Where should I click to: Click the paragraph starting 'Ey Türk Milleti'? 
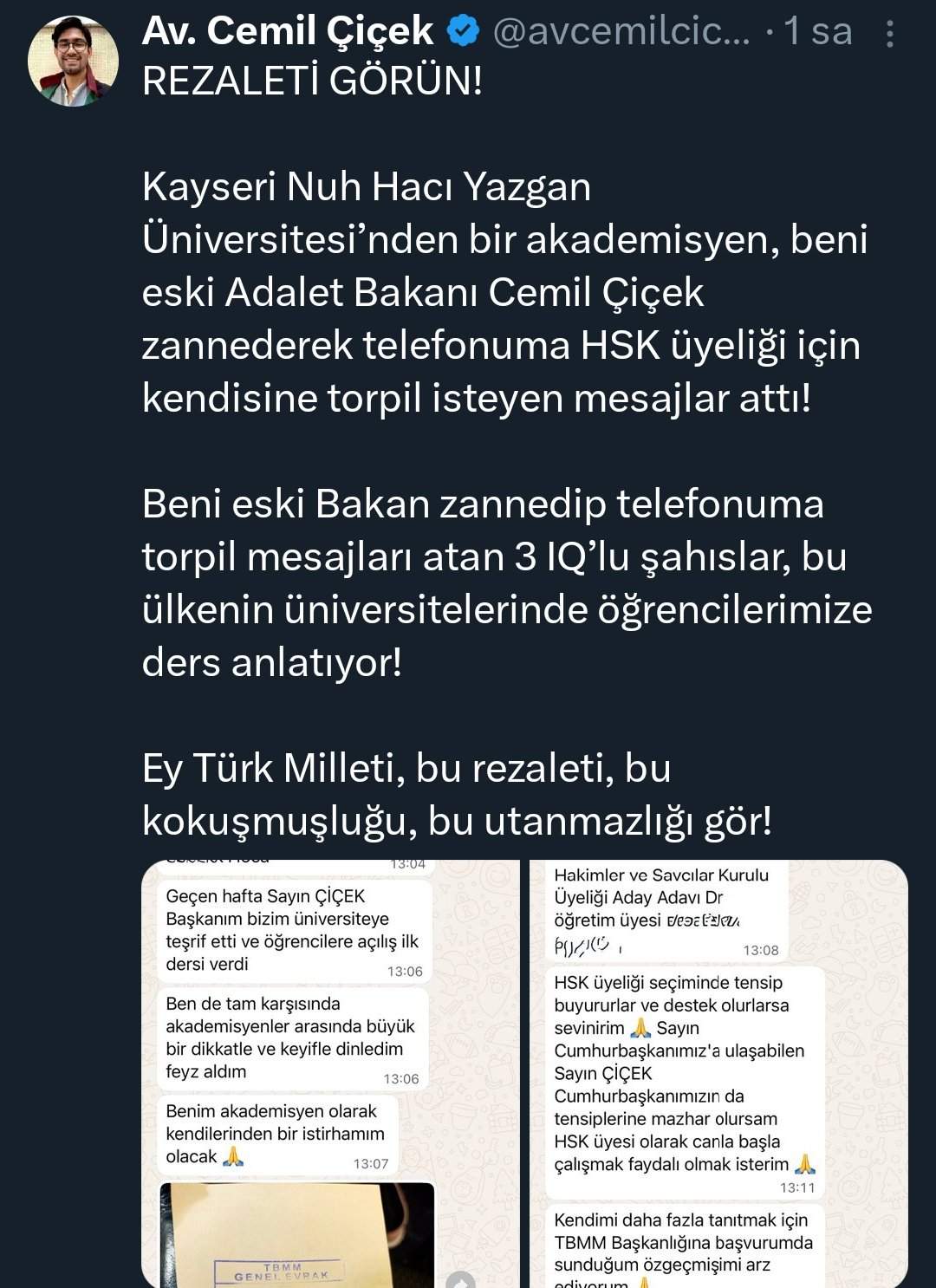point(457,794)
